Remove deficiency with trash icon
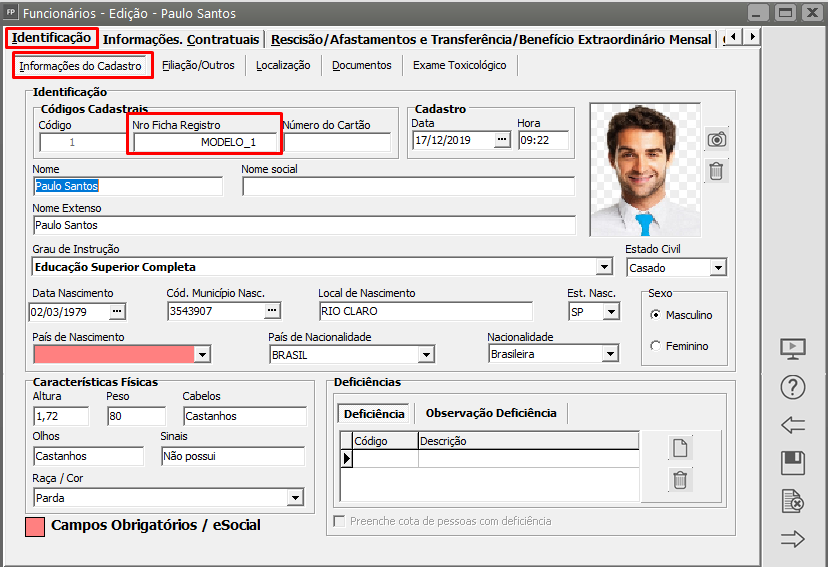828x567 pixels. pyautogui.click(x=680, y=480)
